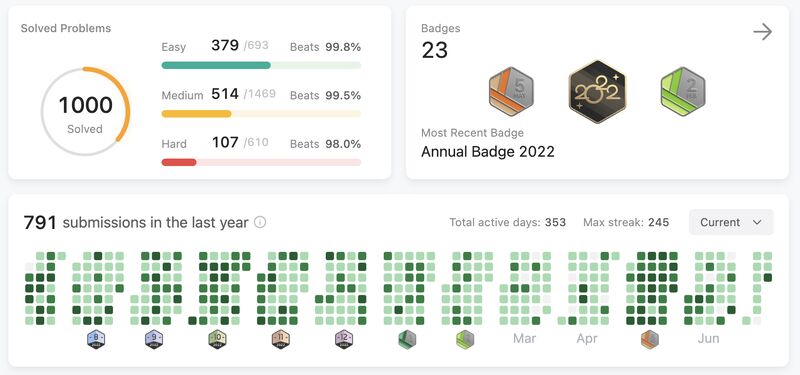Click the month 10 badge below the heatmap
This screenshot has width=800, height=375.
[217, 339]
